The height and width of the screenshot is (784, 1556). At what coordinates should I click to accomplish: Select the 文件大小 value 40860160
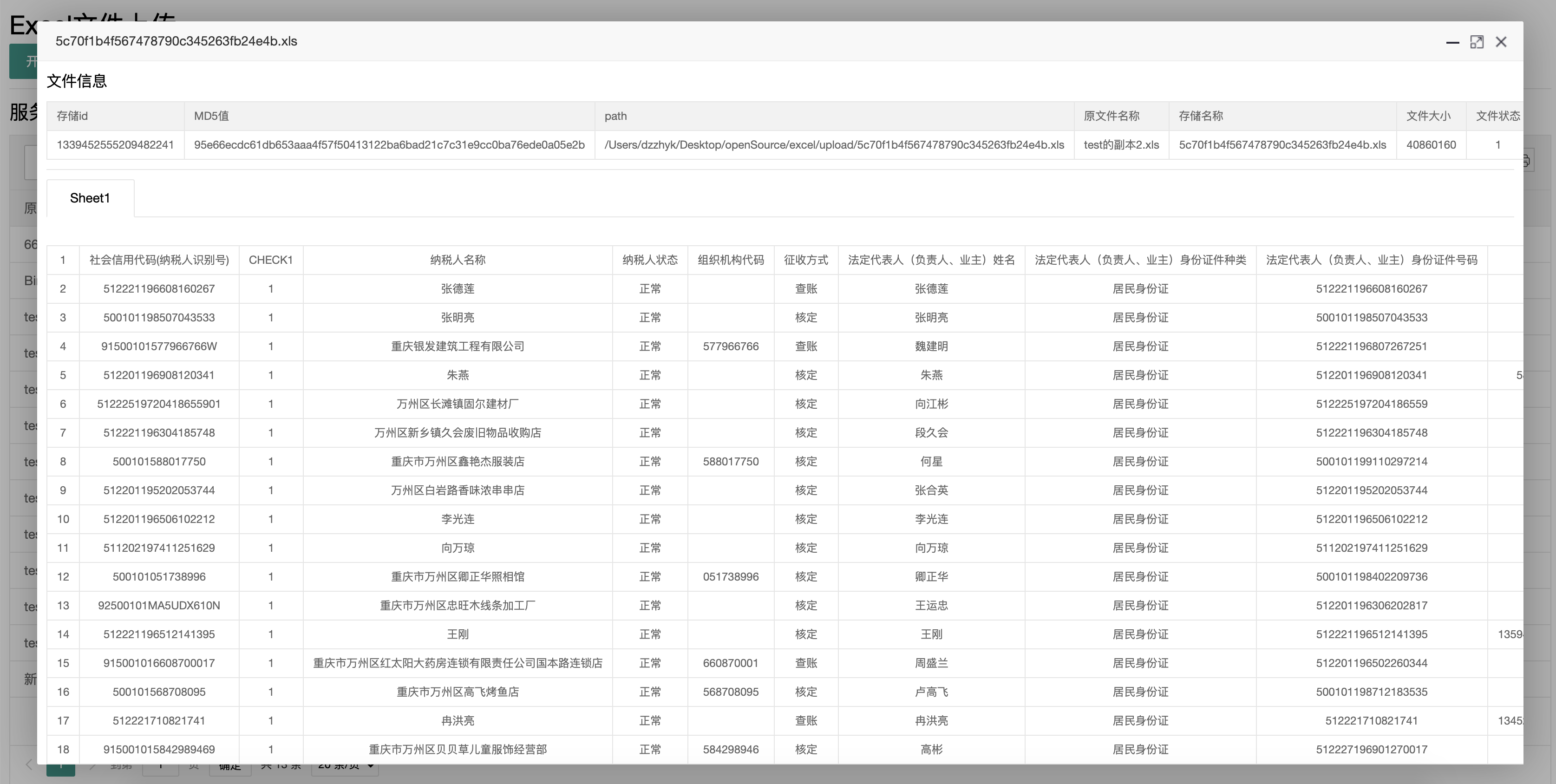coord(1431,145)
